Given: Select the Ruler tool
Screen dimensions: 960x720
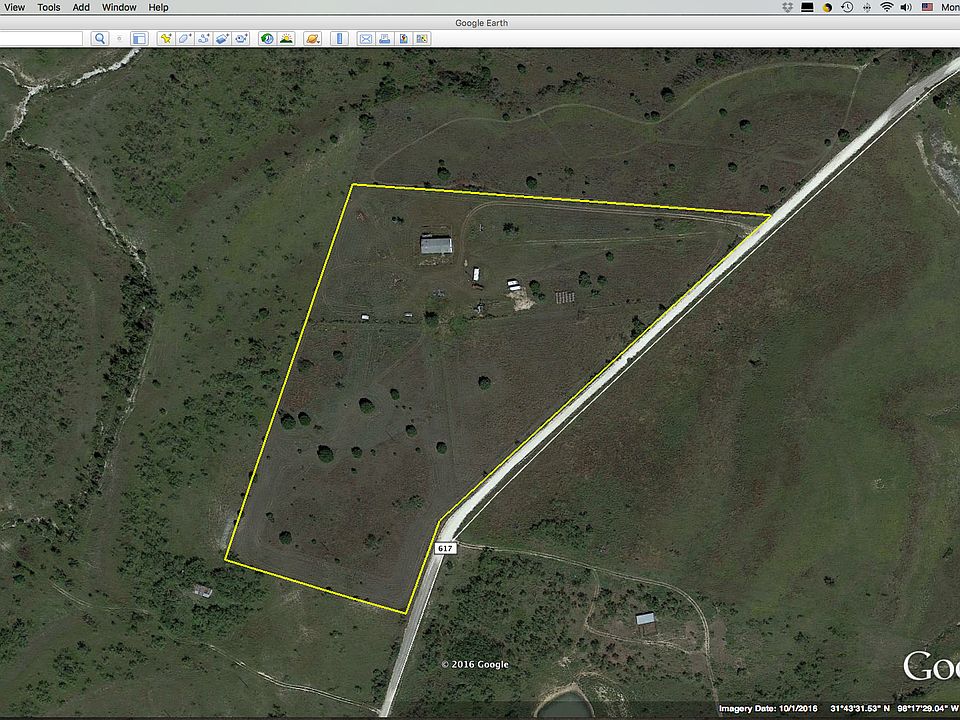Looking at the screenshot, I should point(339,39).
